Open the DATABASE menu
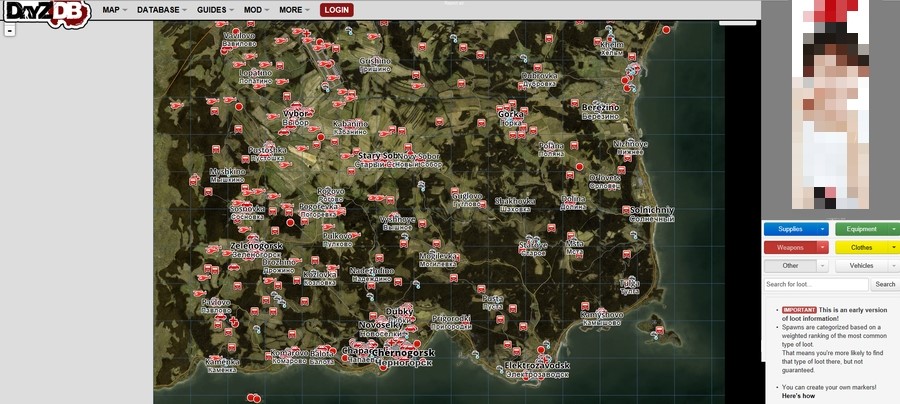Viewport: 900px width, 404px height. click(x=163, y=9)
